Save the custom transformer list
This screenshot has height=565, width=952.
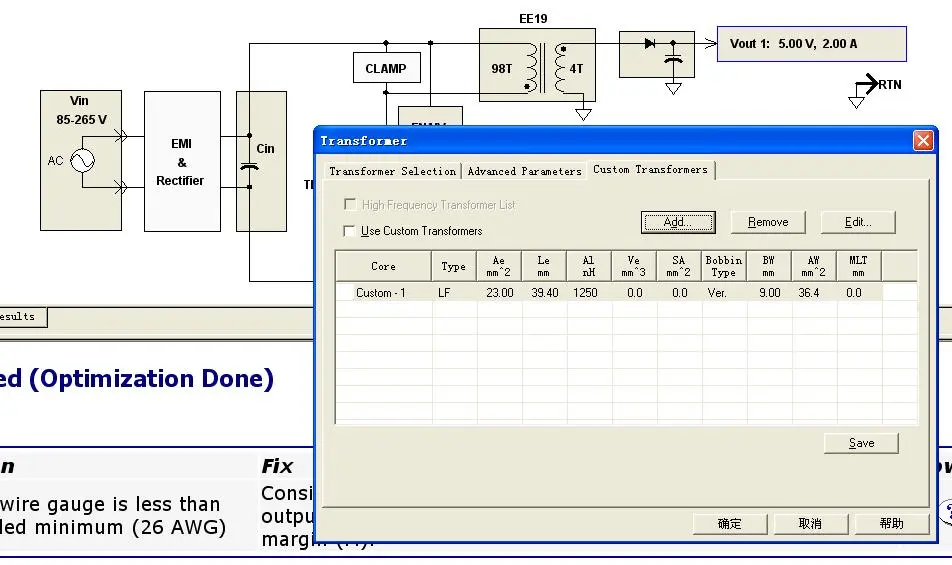862,443
